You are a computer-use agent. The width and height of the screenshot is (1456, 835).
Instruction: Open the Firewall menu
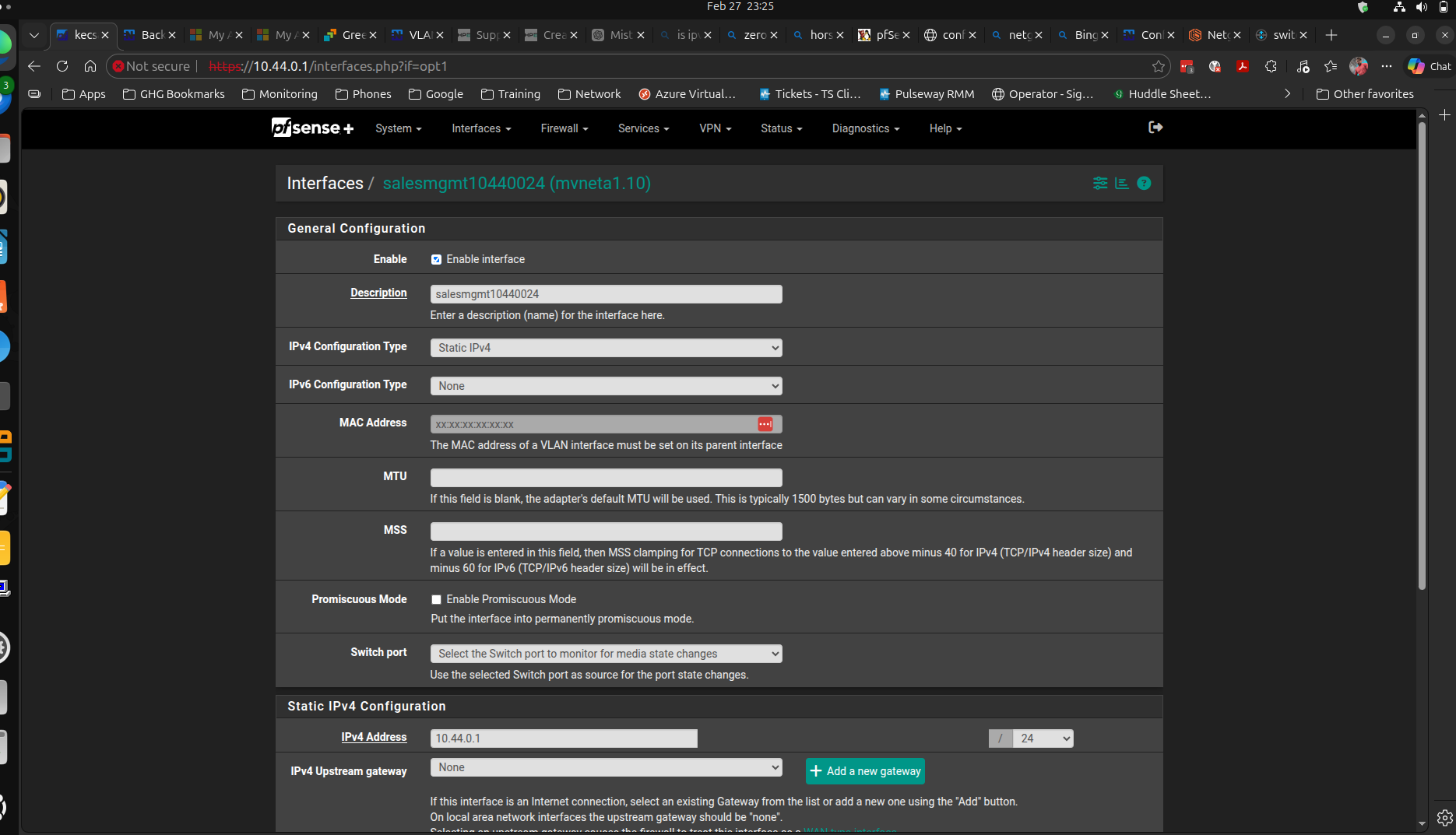tap(564, 128)
